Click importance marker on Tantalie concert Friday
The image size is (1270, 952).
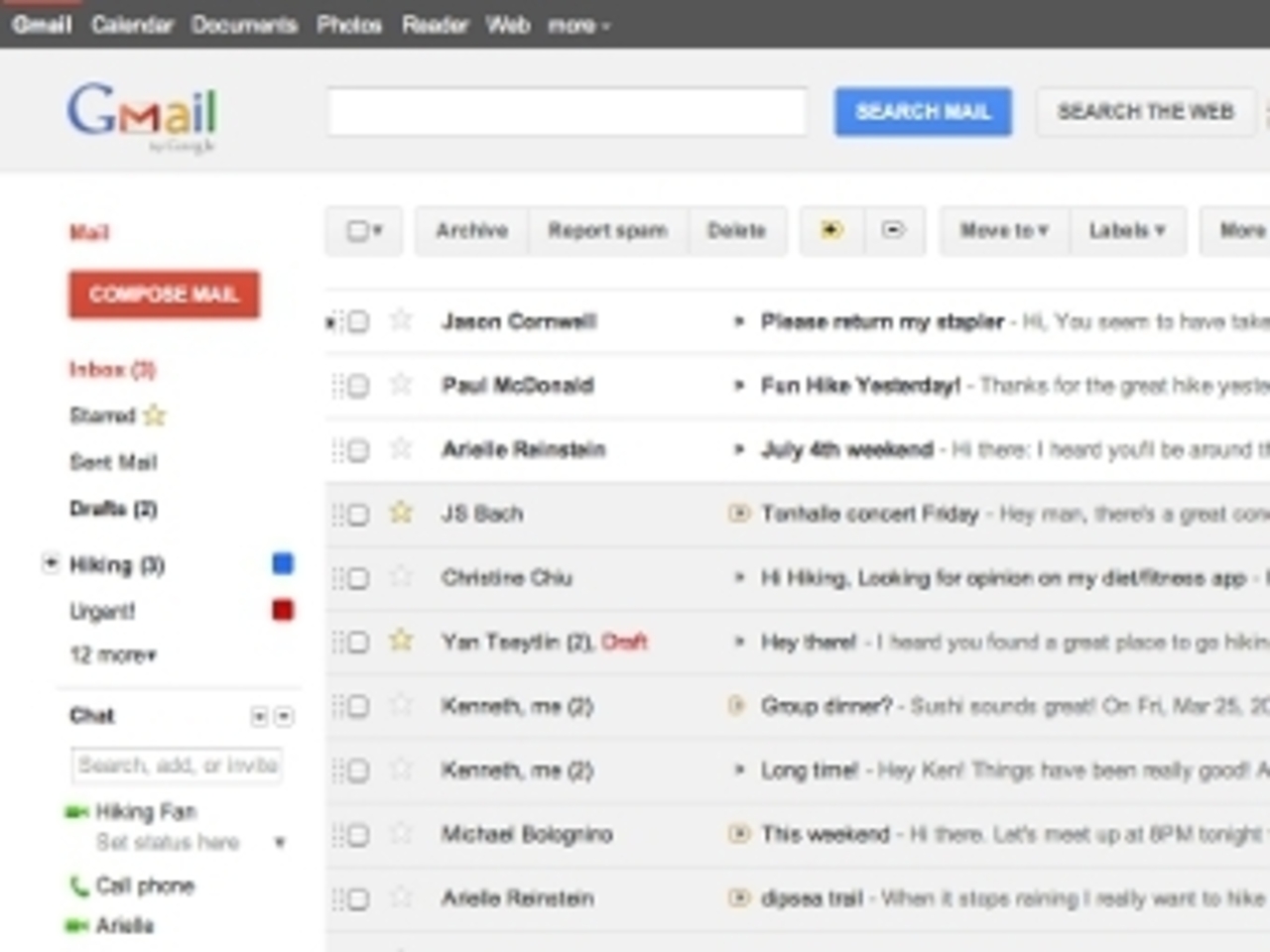point(738,513)
